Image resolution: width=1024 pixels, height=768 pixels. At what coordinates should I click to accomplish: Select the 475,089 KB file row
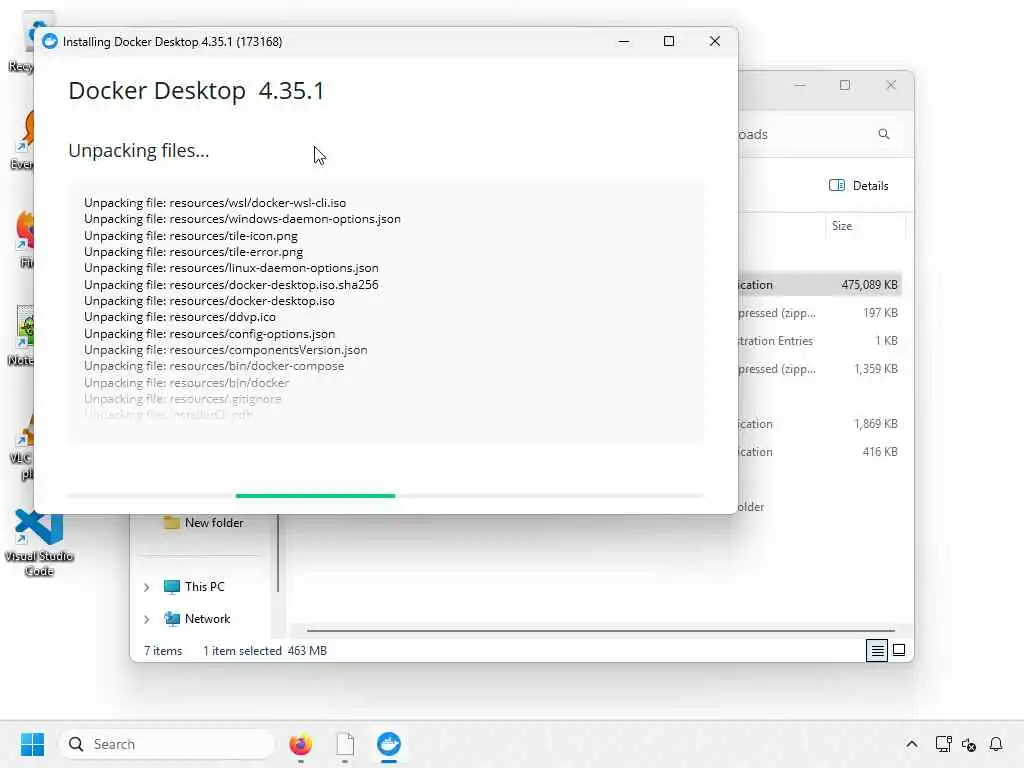click(x=820, y=285)
